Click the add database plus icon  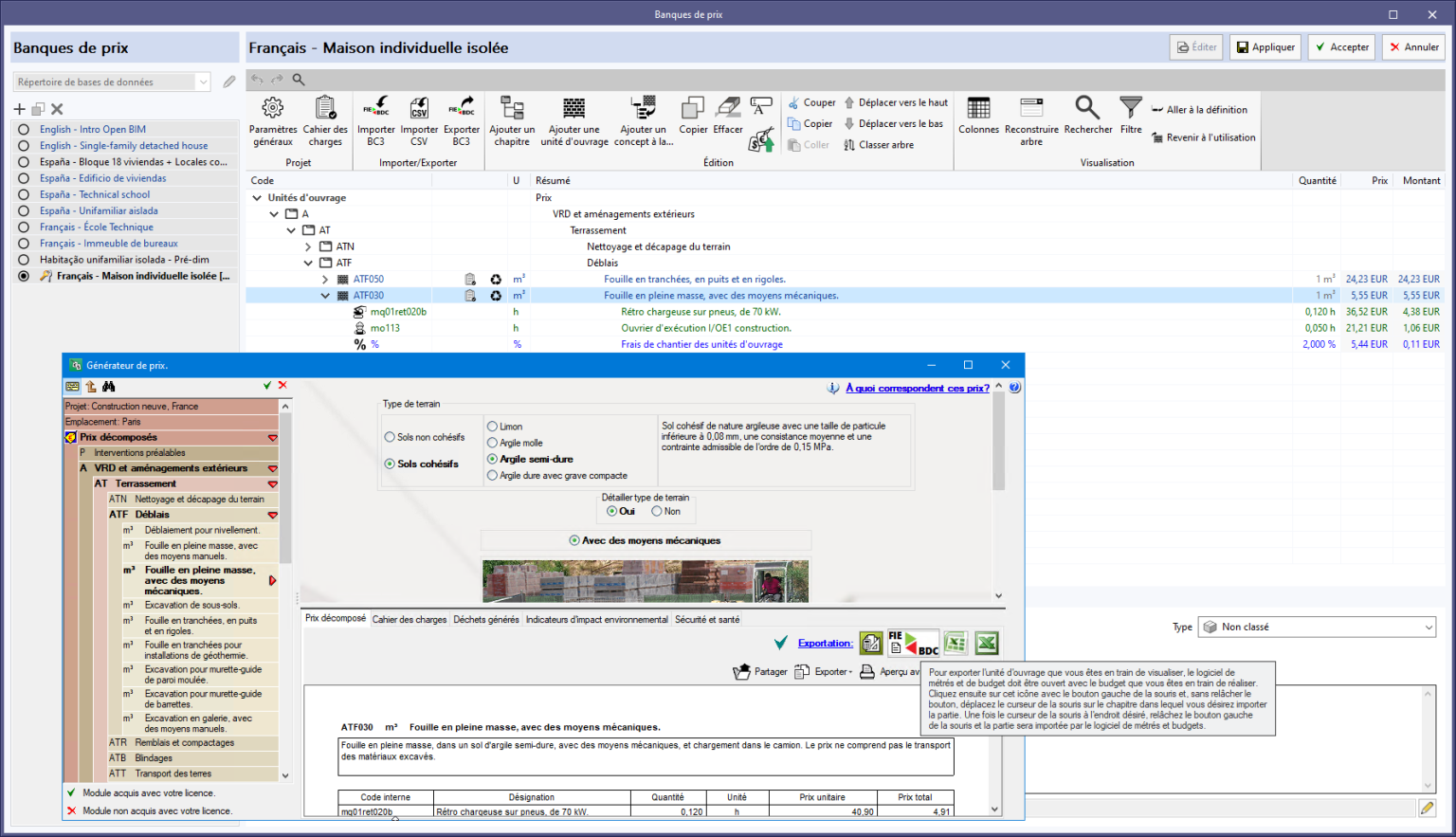point(19,109)
